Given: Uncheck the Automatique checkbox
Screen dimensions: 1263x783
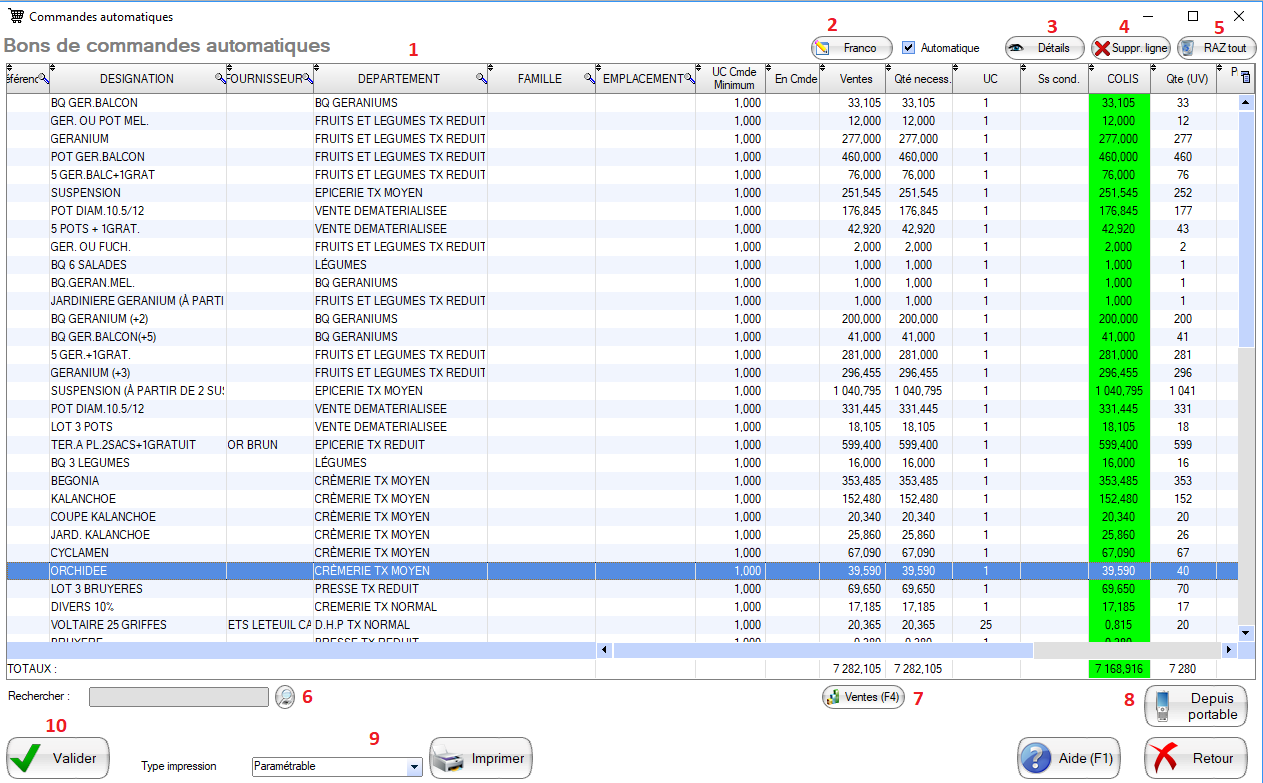Looking at the screenshot, I should [908, 47].
